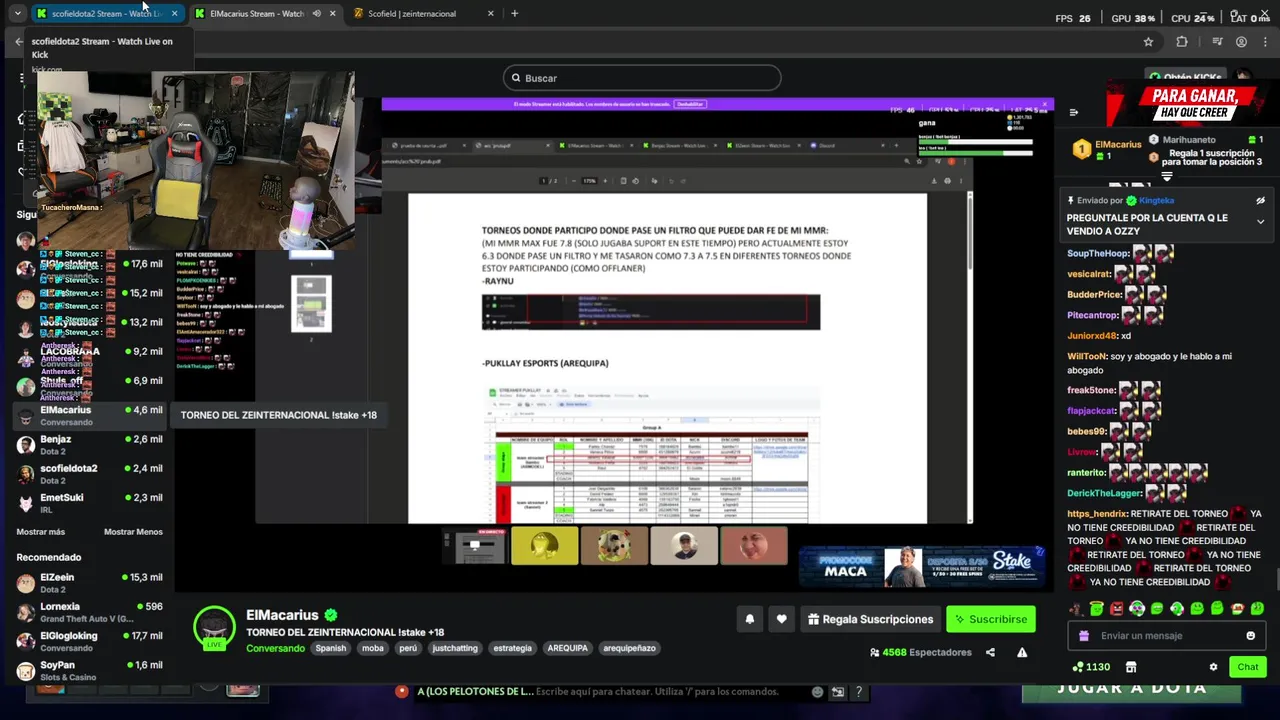Click the moba tag
This screenshot has width=1280, height=720.
click(373, 648)
